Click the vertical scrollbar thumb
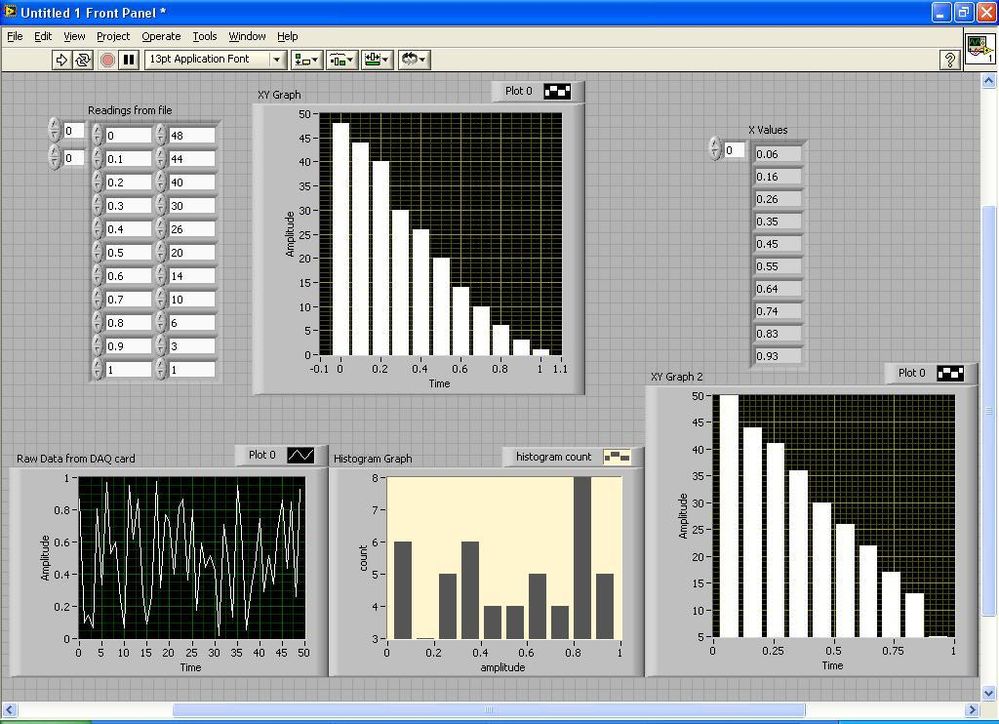Image resolution: width=999 pixels, height=724 pixels. click(x=989, y=411)
